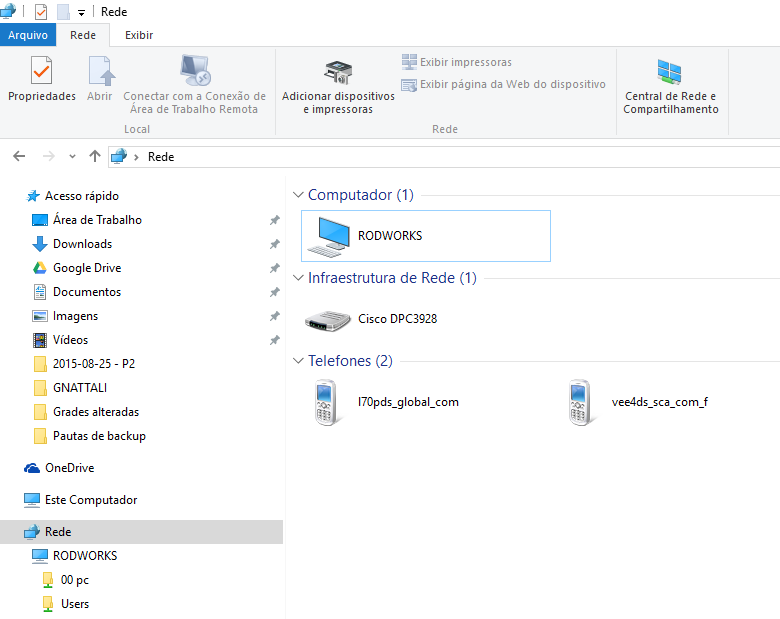
Task: Open the Users shared folder
Action: (x=66, y=604)
